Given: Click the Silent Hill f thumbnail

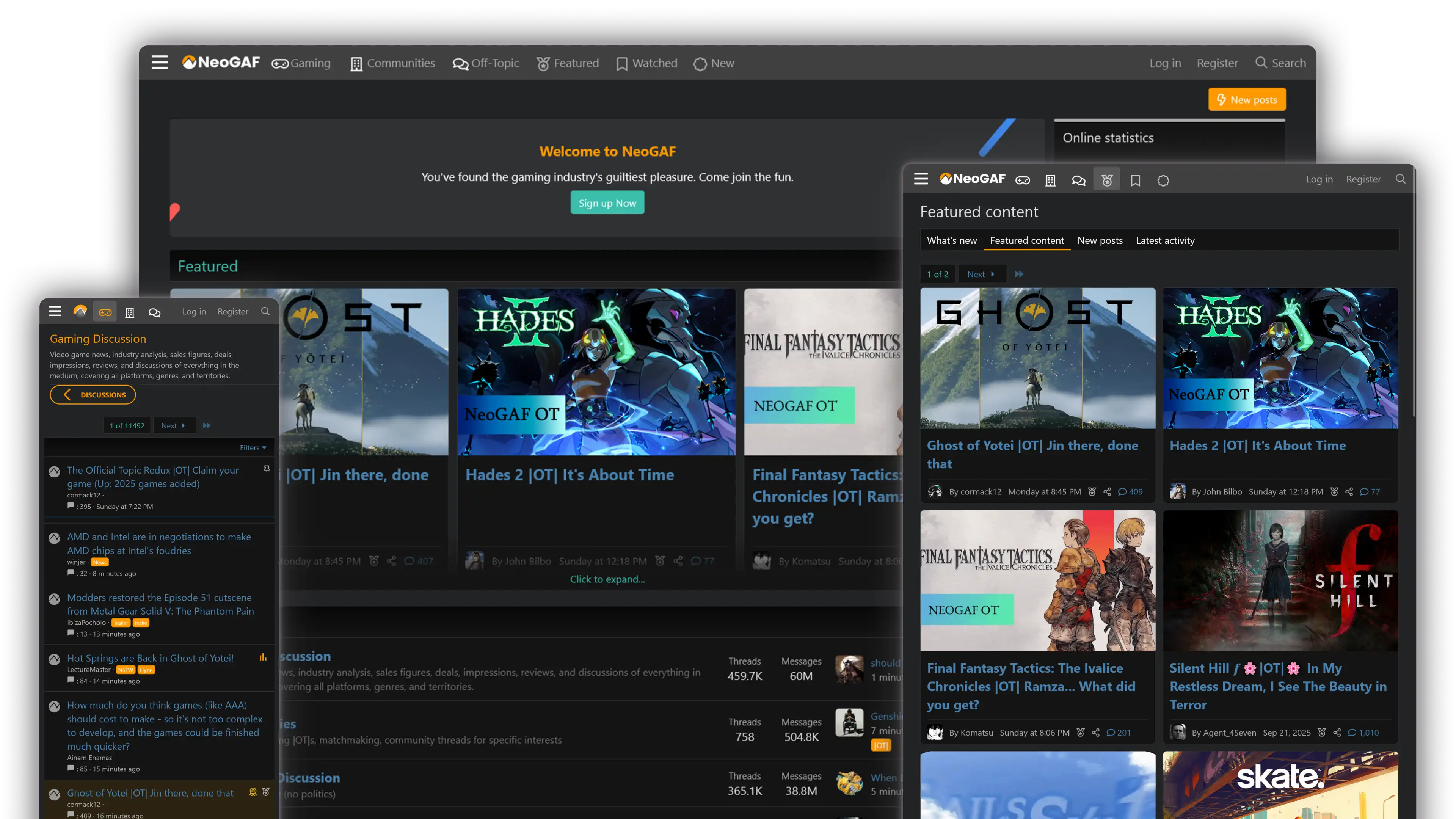Looking at the screenshot, I should [1280, 581].
